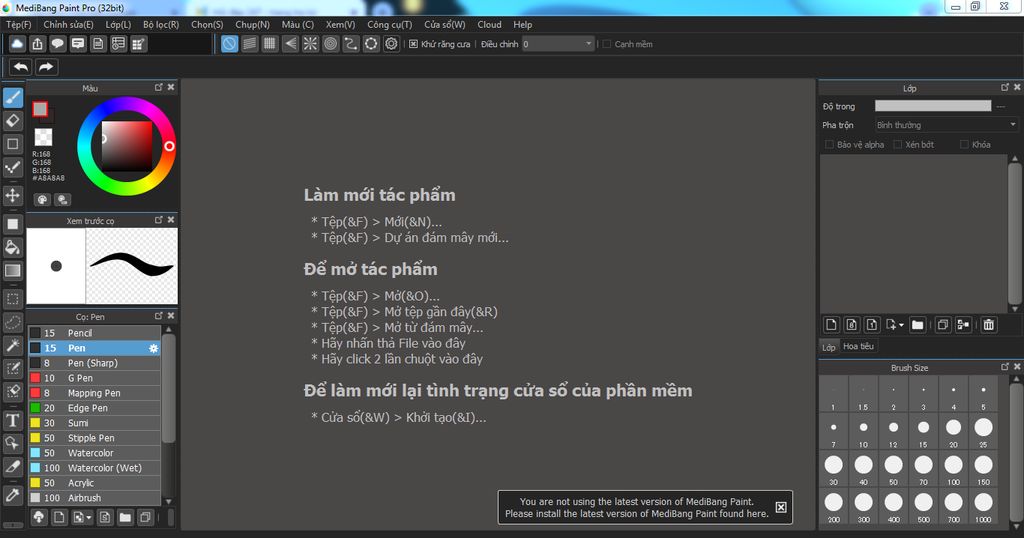The image size is (1024, 538).
Task: Toggle the Khử răng cưa checkbox
Action: 413,44
